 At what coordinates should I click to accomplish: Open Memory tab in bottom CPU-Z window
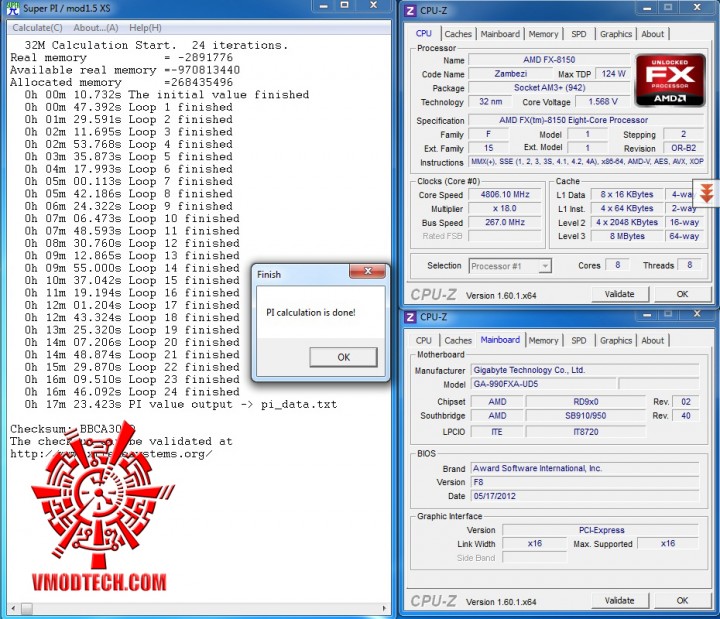coord(543,341)
